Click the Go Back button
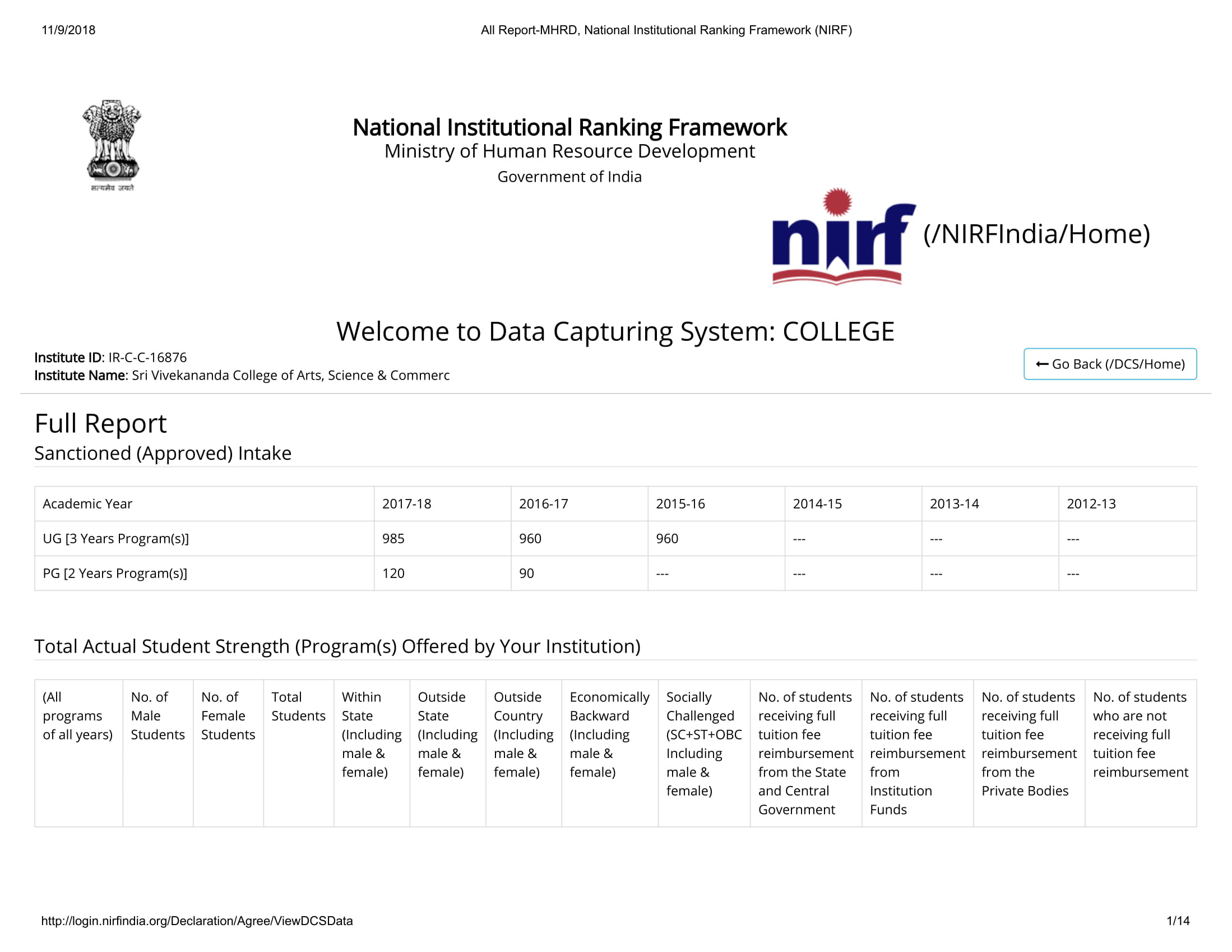Screen dimensions: 1232x952 (x=1110, y=364)
